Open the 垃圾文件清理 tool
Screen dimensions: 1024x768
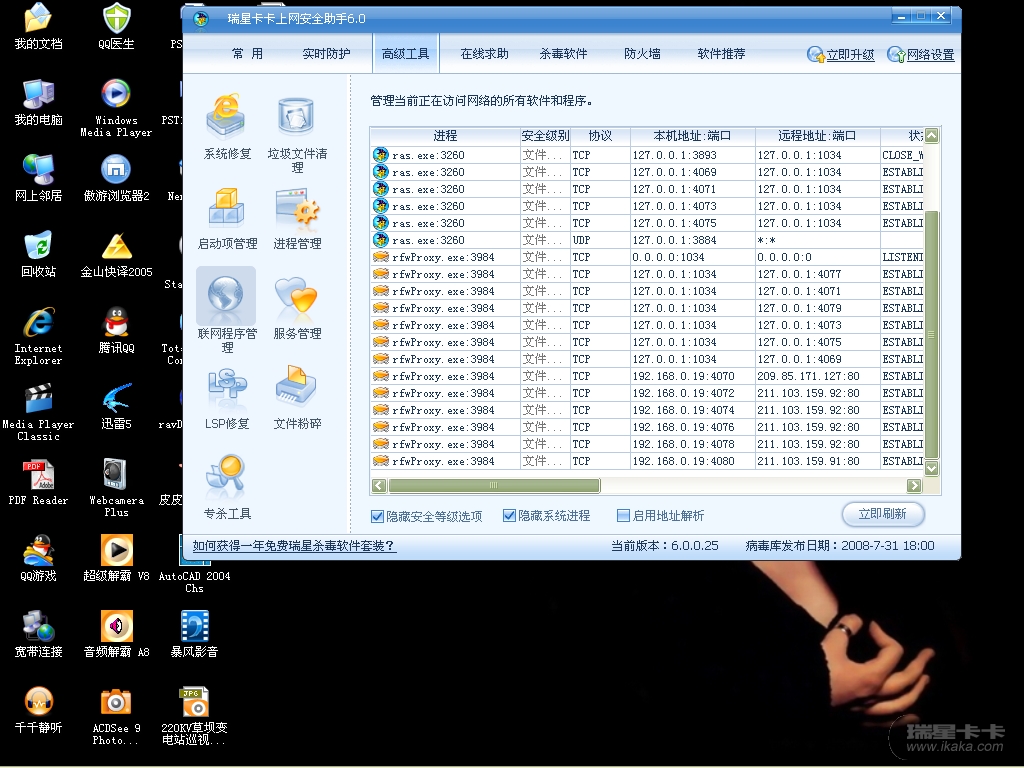(297, 134)
